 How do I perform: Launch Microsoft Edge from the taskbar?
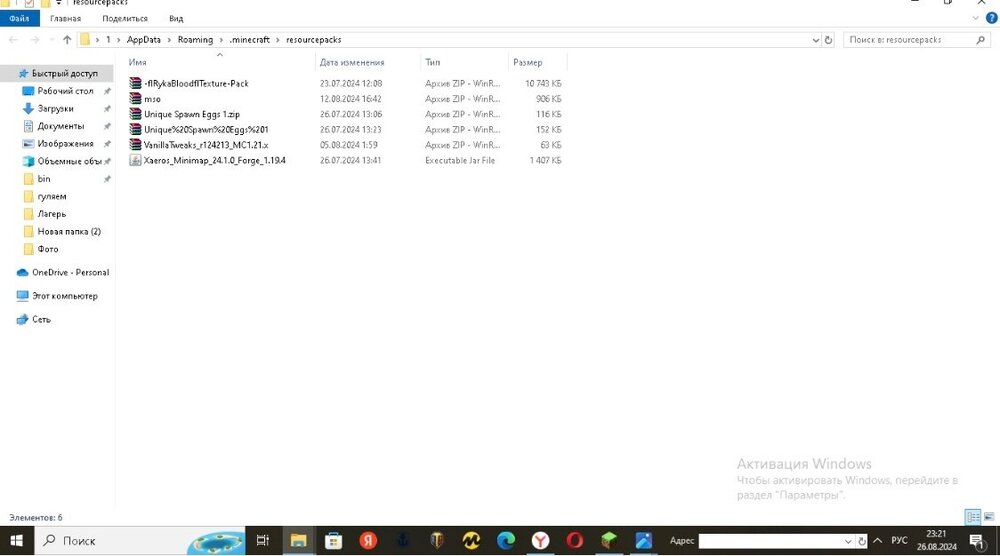point(506,541)
